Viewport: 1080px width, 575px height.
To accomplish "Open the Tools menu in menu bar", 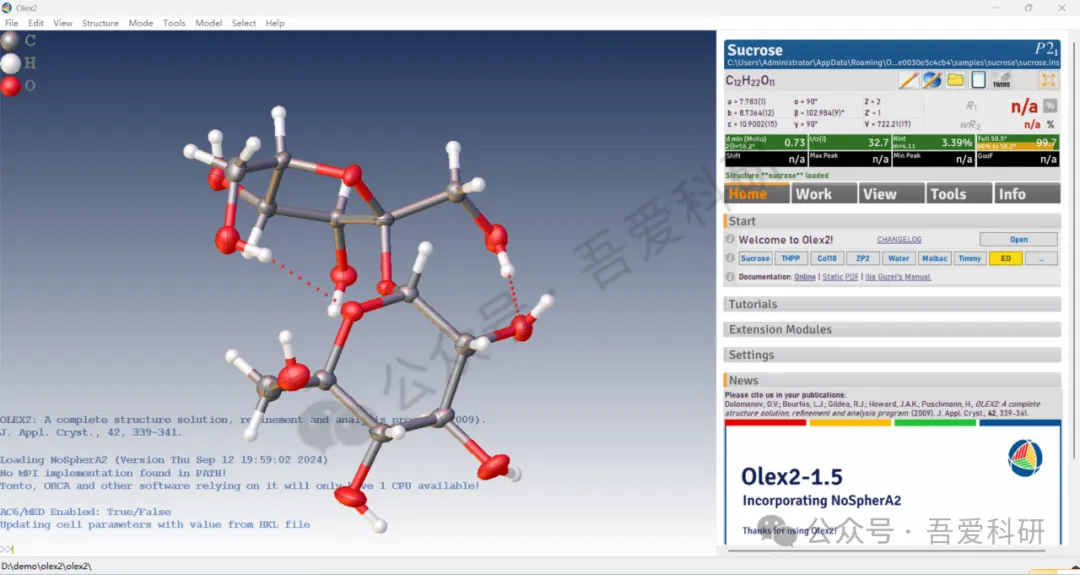I will click(174, 23).
